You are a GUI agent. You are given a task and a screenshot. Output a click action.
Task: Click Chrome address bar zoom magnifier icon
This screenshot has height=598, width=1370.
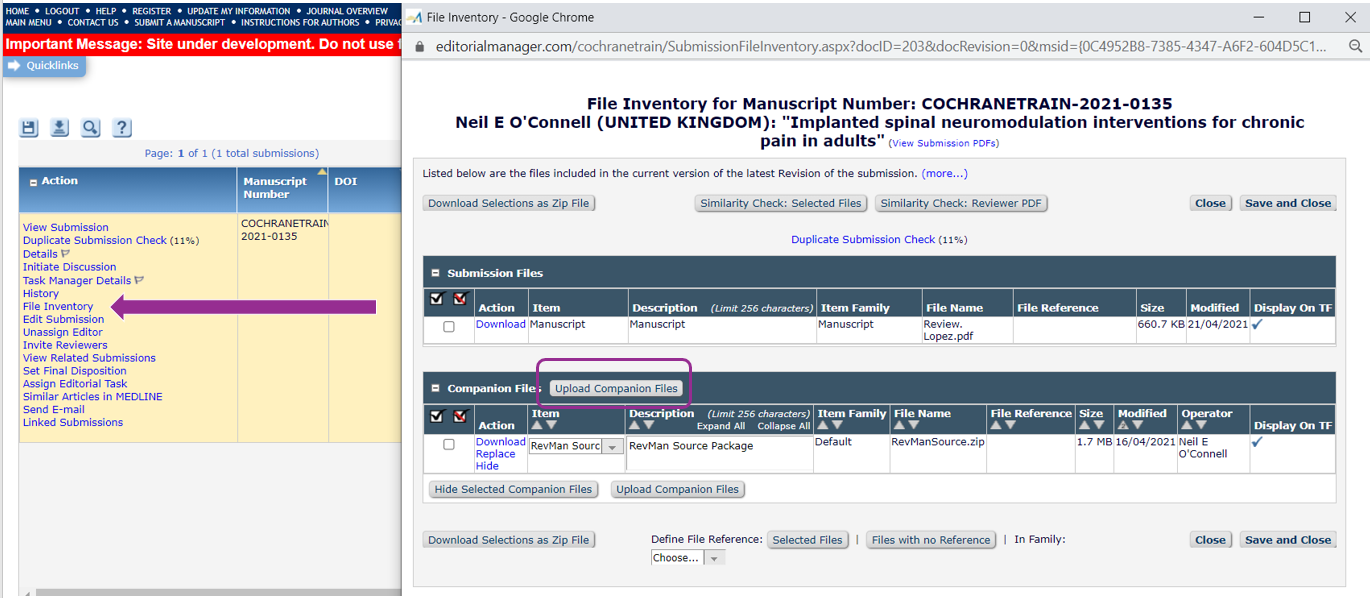point(1355,47)
